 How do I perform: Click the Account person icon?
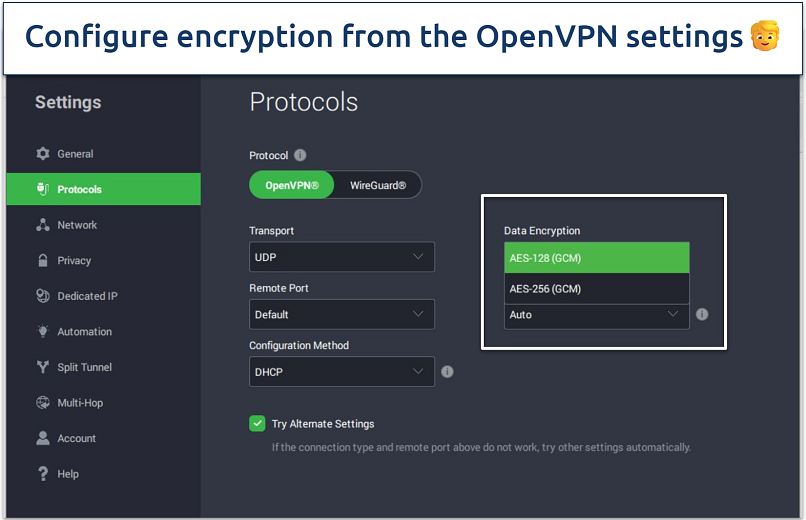click(43, 438)
